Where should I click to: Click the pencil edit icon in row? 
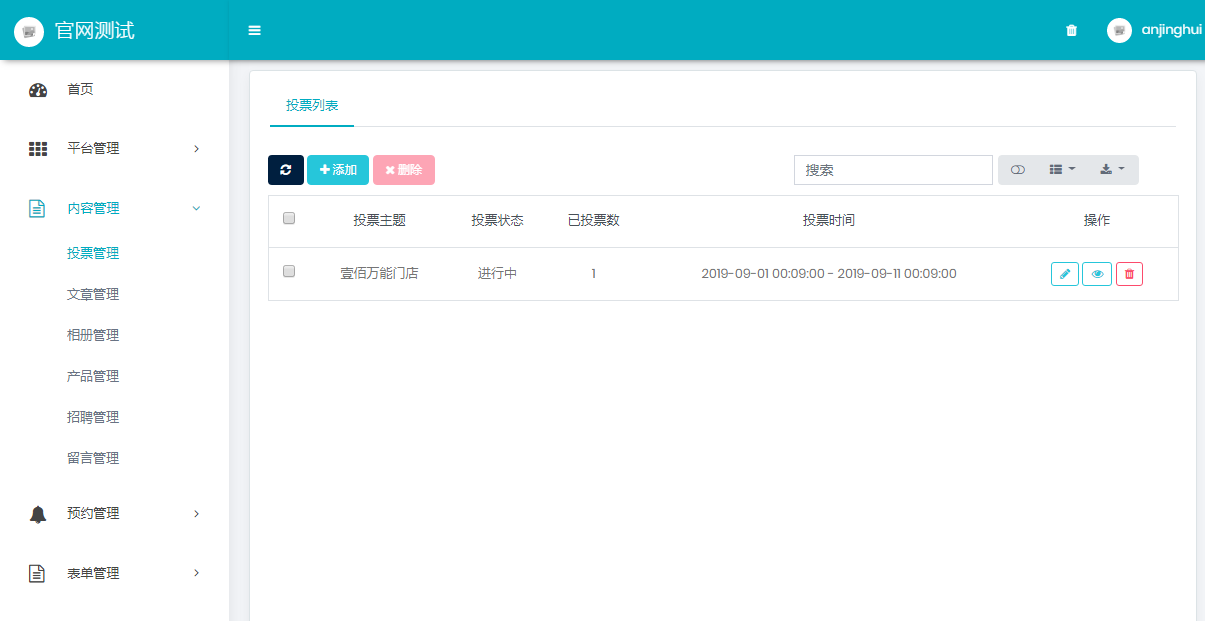(1065, 274)
